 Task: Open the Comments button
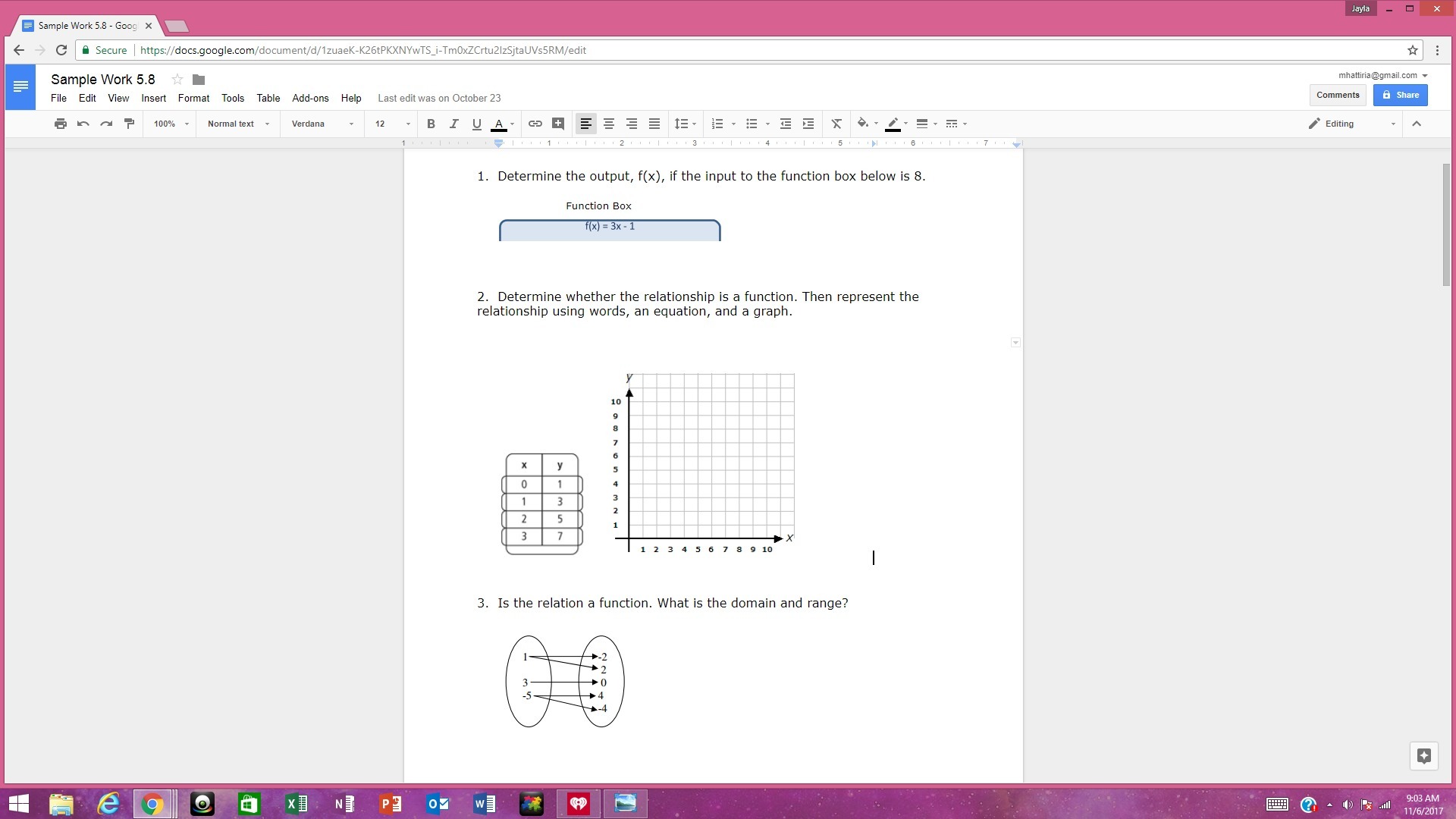click(1337, 95)
